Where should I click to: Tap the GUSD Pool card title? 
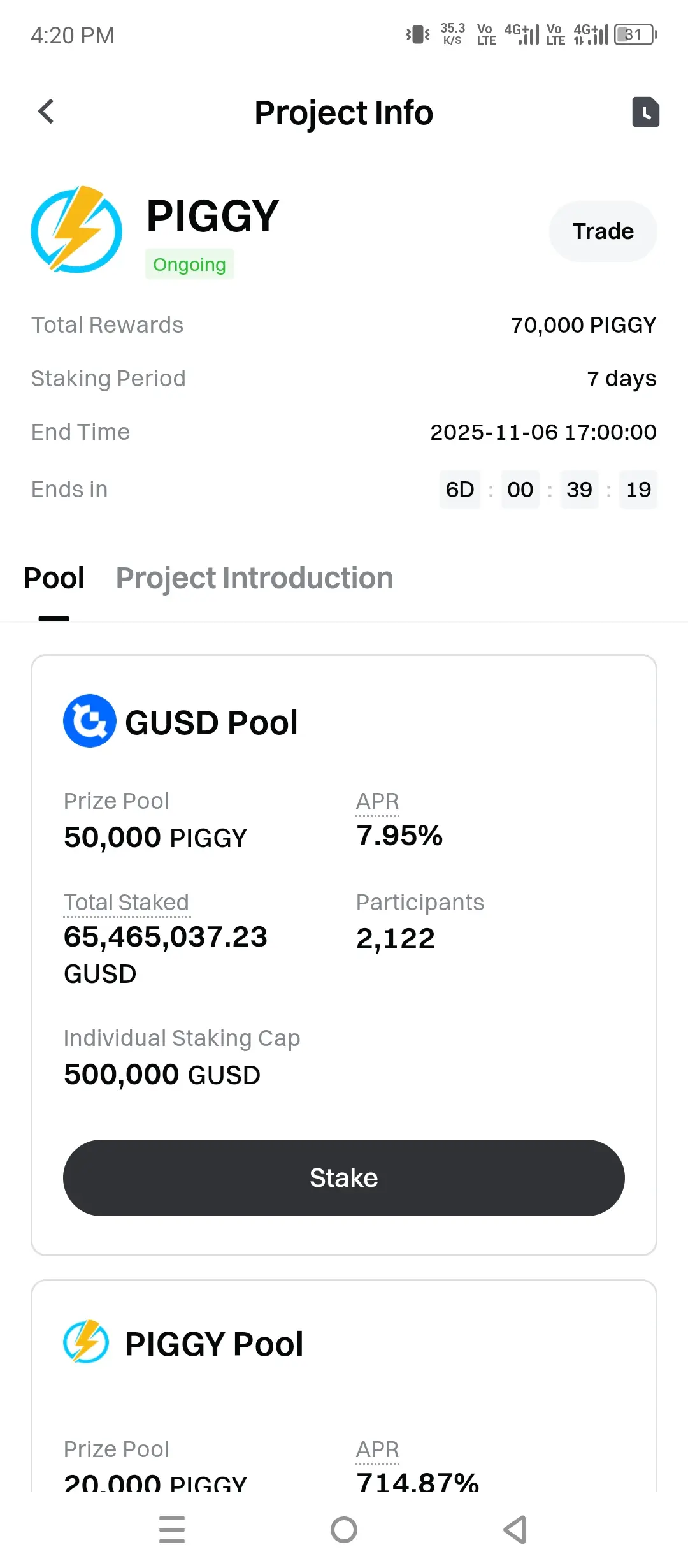pos(211,723)
